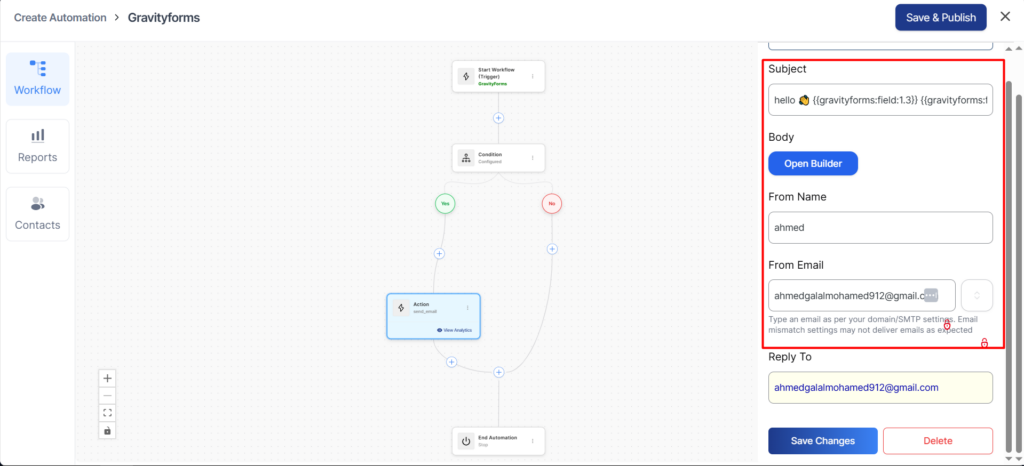Click the send_email Action node icon
The image size is (1024, 466).
[x=400, y=308]
